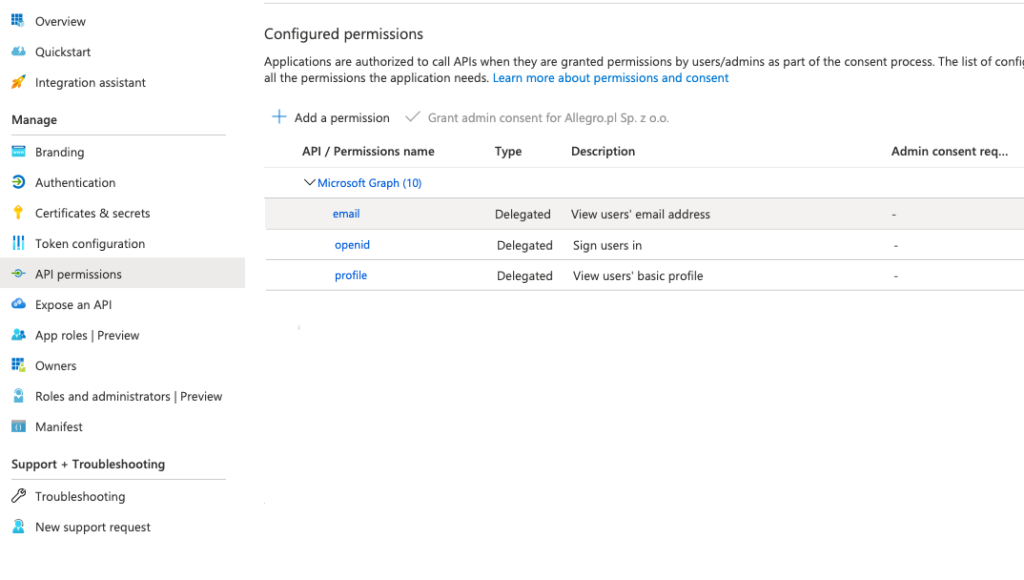
Task: Collapse the Microsoft Graph chevron
Action: (309, 183)
